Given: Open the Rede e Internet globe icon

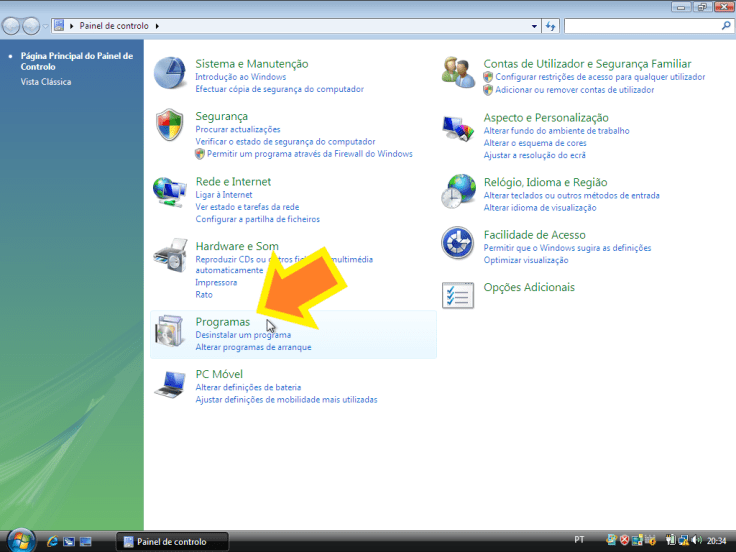Looking at the screenshot, I should click(169, 192).
